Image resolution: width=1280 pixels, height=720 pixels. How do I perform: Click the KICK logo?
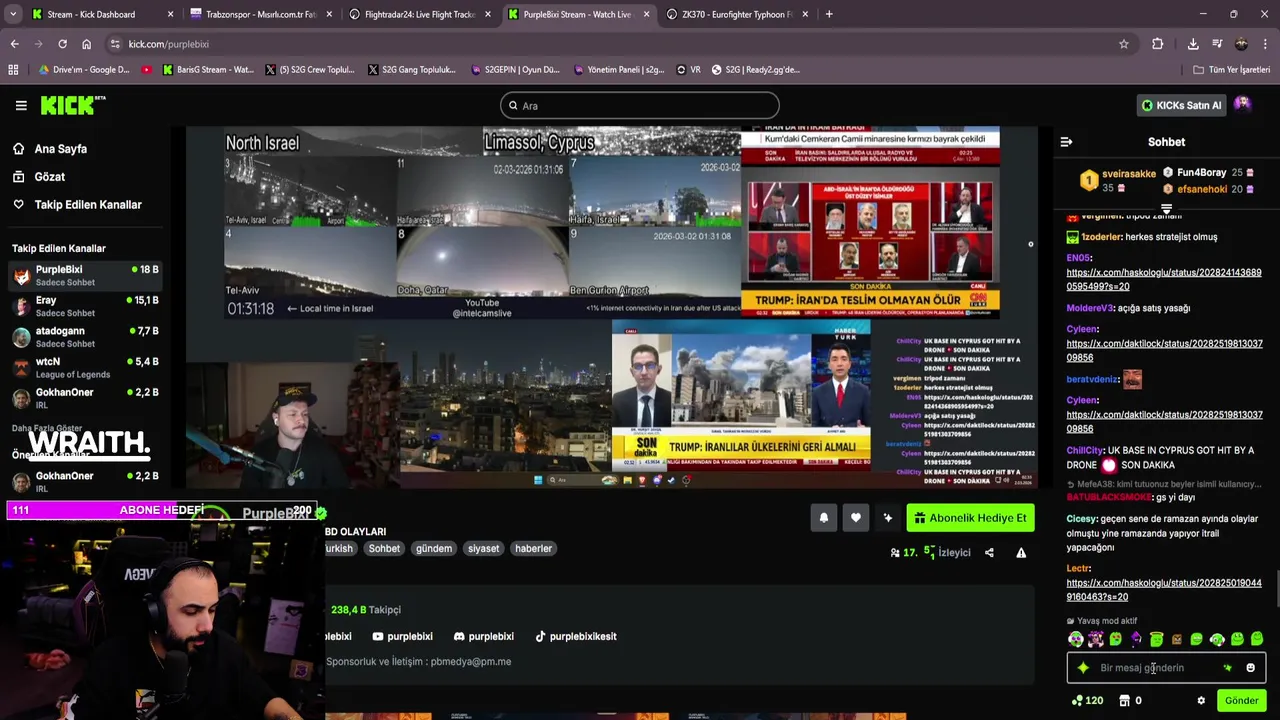pos(73,105)
